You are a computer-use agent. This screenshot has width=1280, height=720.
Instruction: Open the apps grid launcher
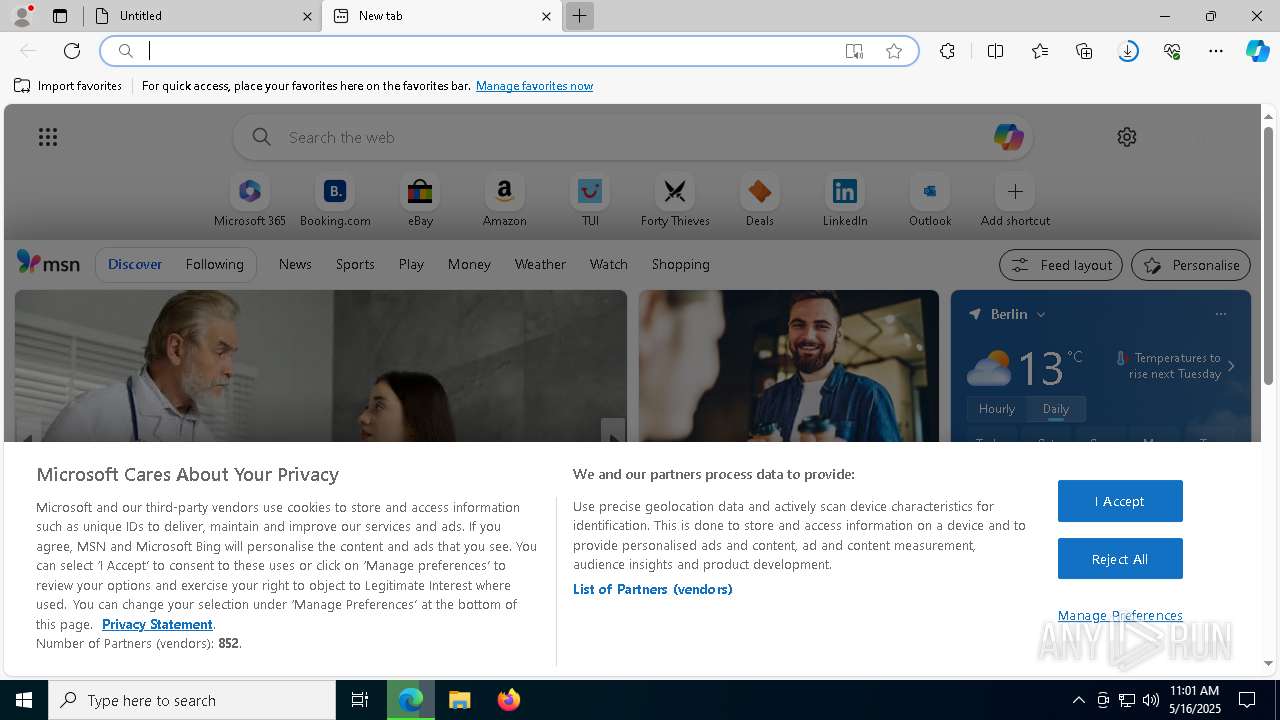[48, 137]
